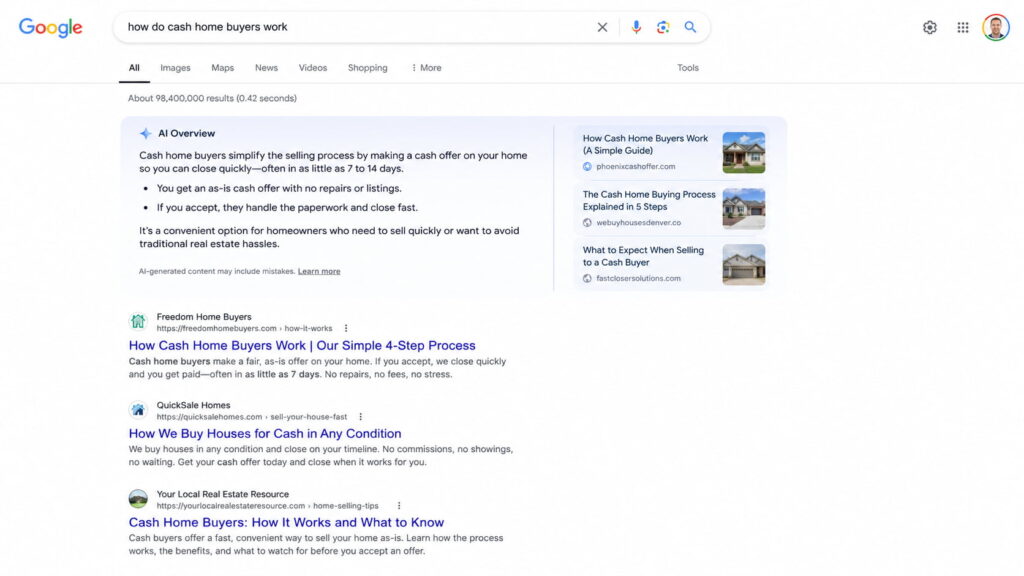Switch to the Videos tab

[x=313, y=68]
